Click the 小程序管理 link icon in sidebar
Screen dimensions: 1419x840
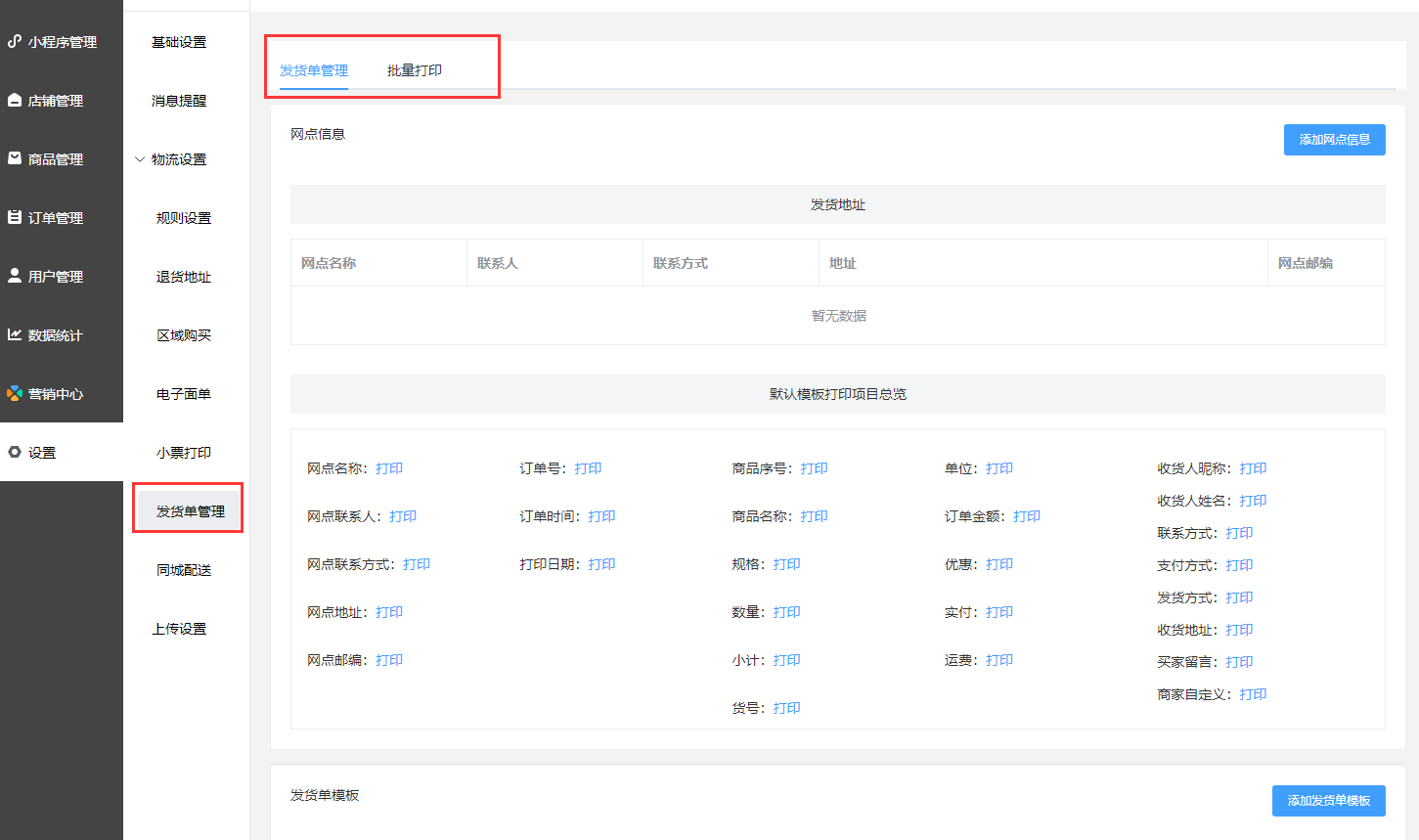(15, 41)
